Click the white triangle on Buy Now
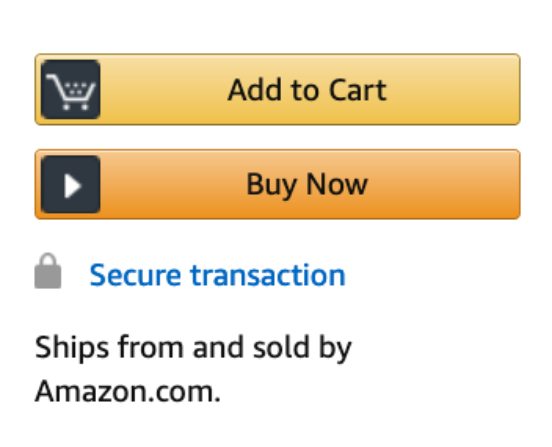 point(73,185)
